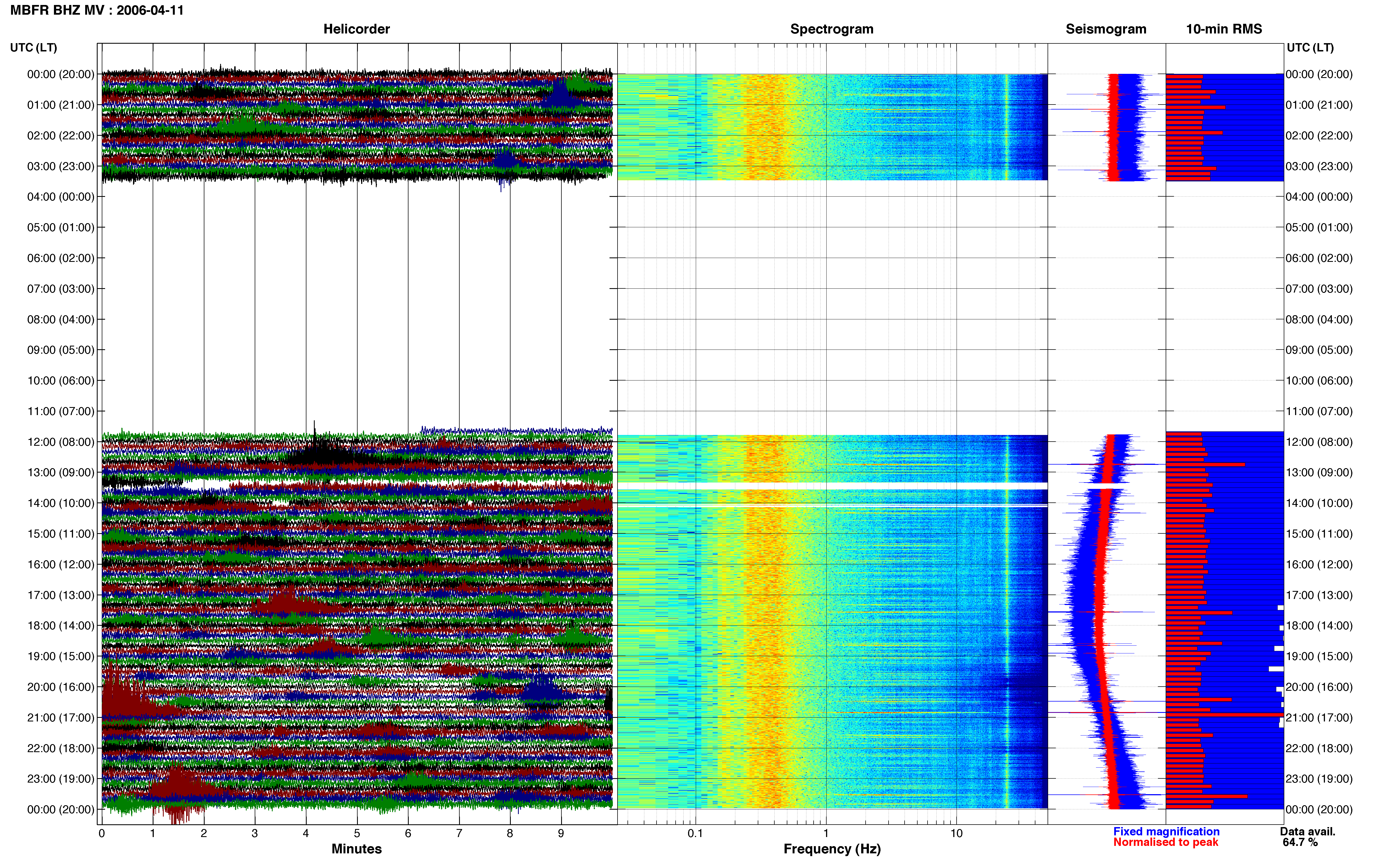Click the 0.1 tick on the frequency axis
The width and height of the screenshot is (1388, 868).
(695, 833)
